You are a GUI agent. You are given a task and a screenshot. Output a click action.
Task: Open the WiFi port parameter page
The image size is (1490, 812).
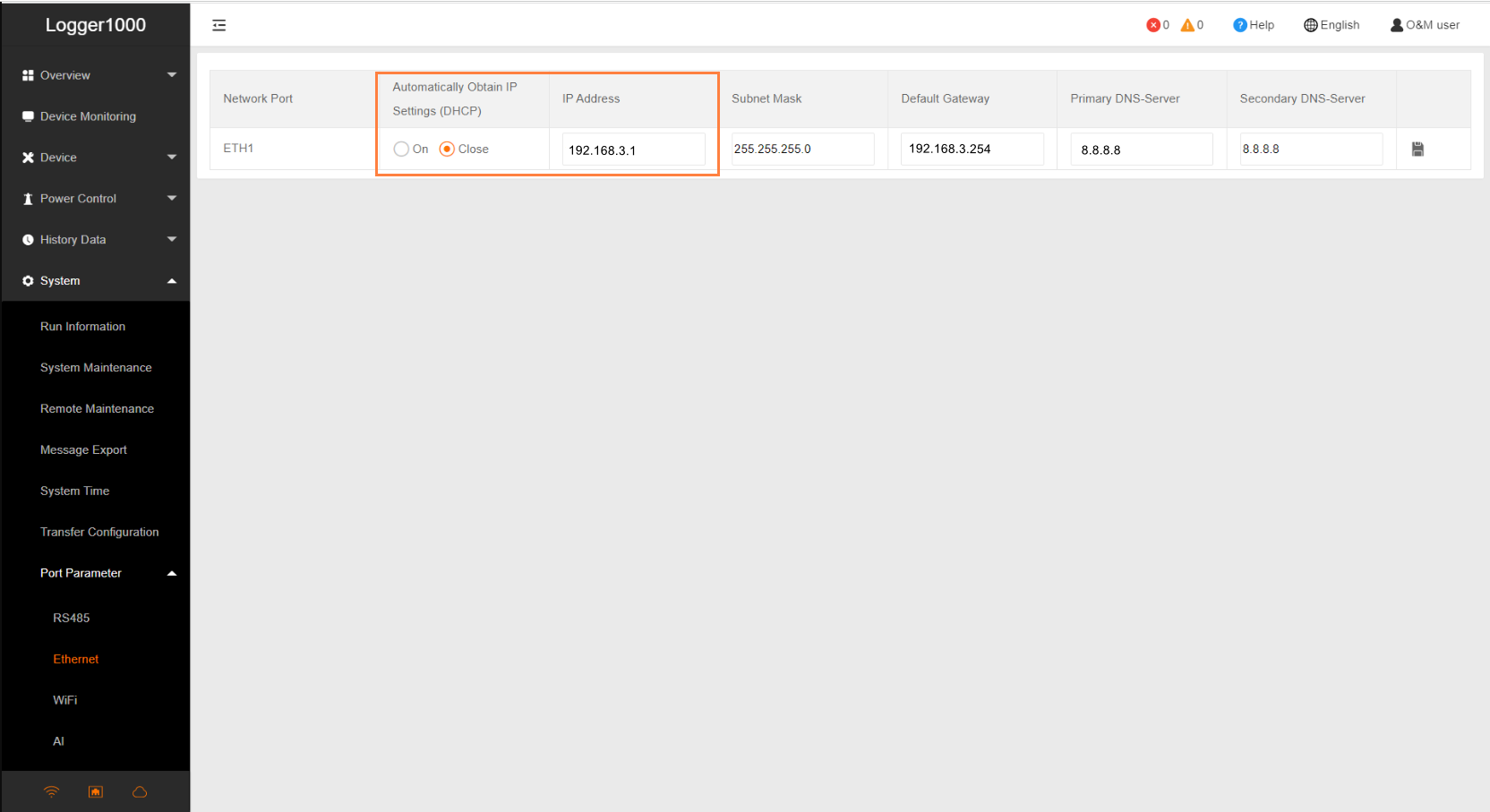click(64, 700)
